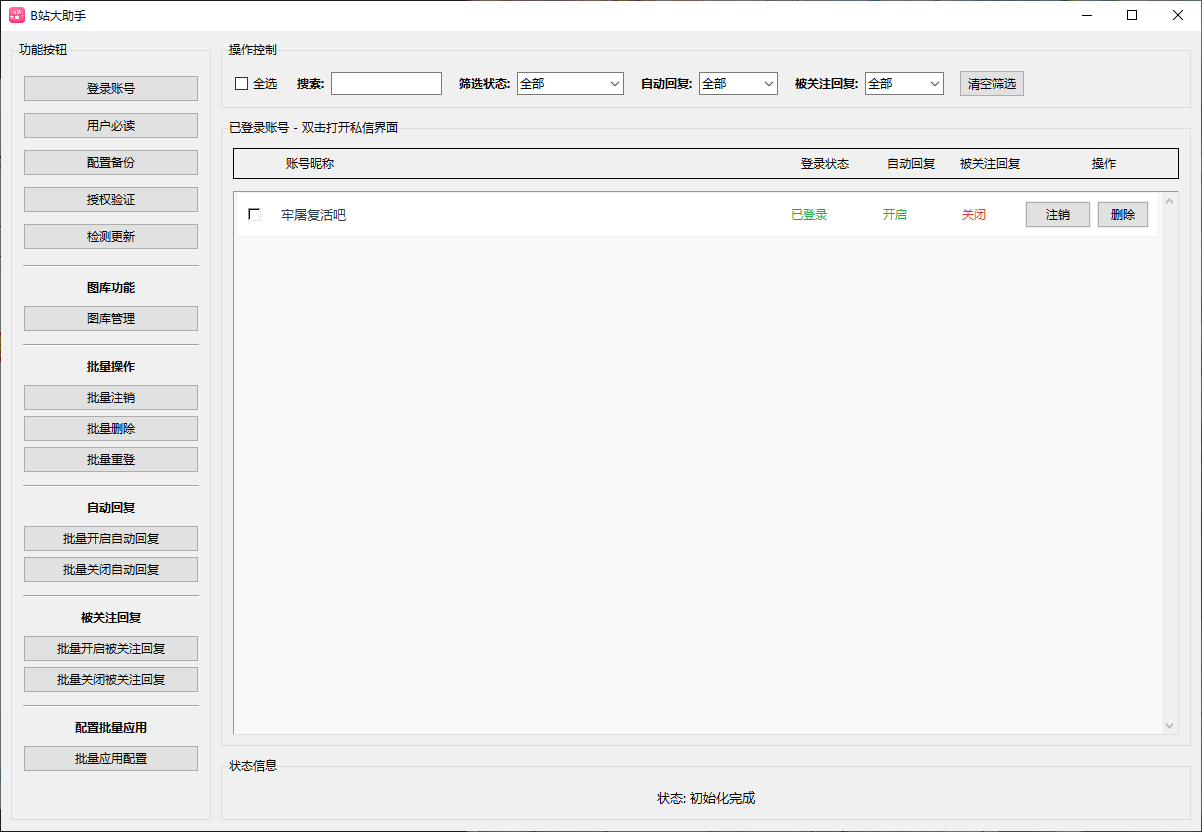Viewport: 1202px width, 832px height.
Task: Delete the 牢屠复活吧 account with 删除
Action: point(1122,215)
